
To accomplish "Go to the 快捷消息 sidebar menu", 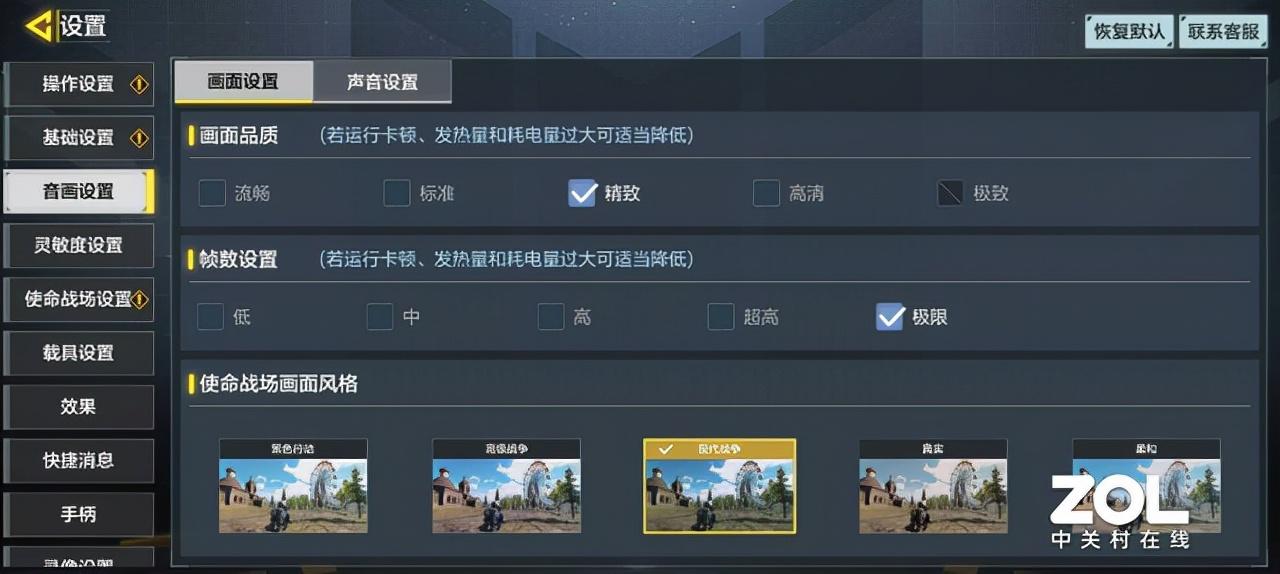I will (x=79, y=461).
